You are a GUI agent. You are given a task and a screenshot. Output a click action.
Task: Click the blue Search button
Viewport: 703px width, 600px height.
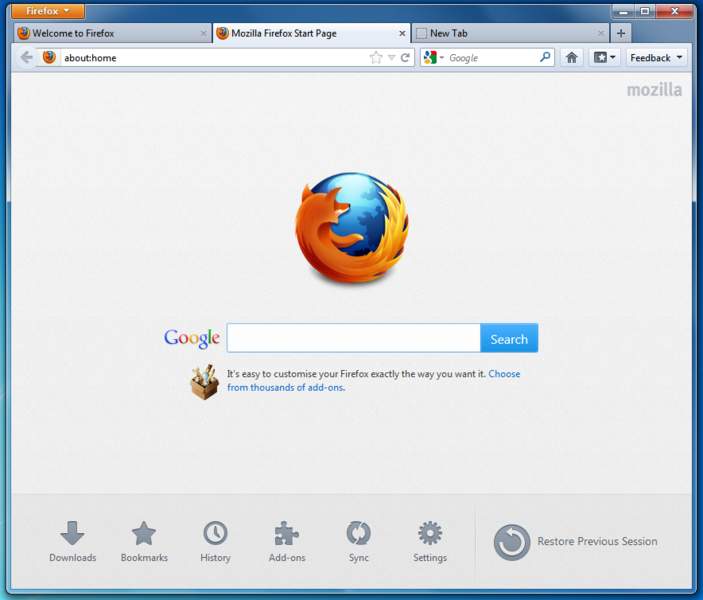pos(509,338)
